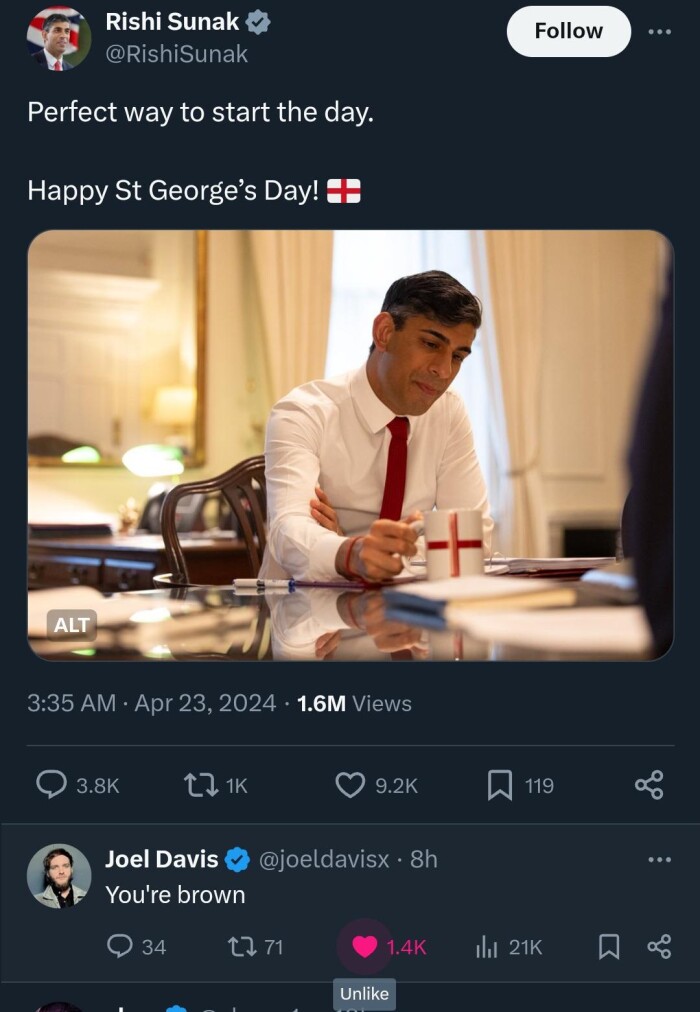Open more options for the main tweet
The image size is (700, 1012).
[x=659, y=31]
